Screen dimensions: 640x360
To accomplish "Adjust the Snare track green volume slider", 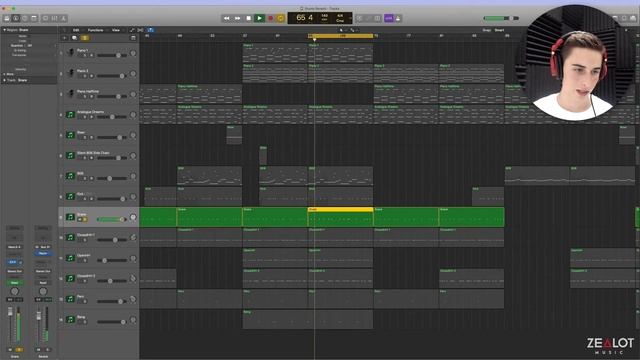I will (x=111, y=219).
